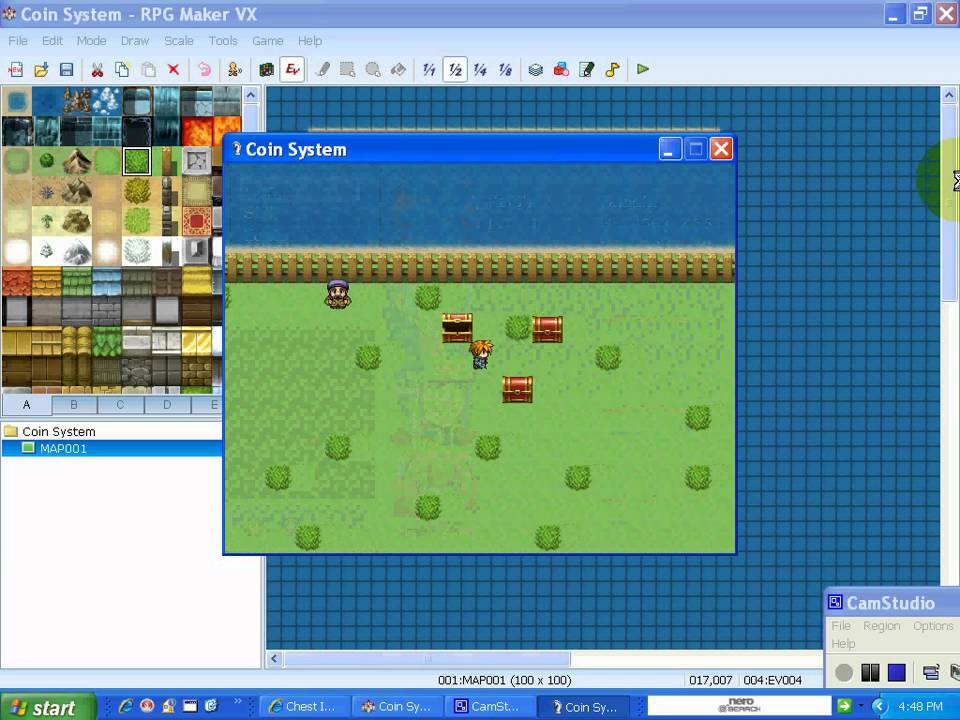Copy selection using the toolbar copy icon

122,69
